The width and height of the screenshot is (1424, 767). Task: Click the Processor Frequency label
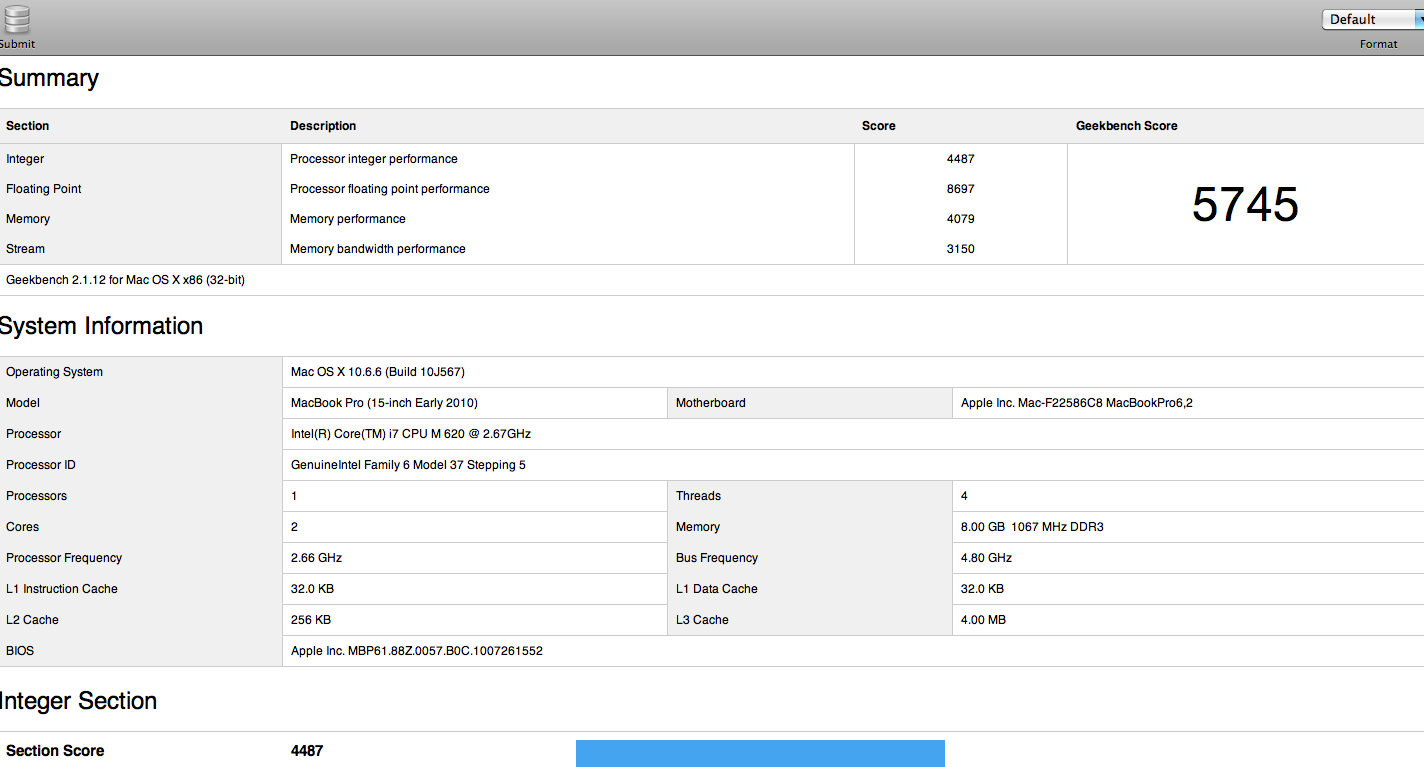pyautogui.click(x=64, y=558)
